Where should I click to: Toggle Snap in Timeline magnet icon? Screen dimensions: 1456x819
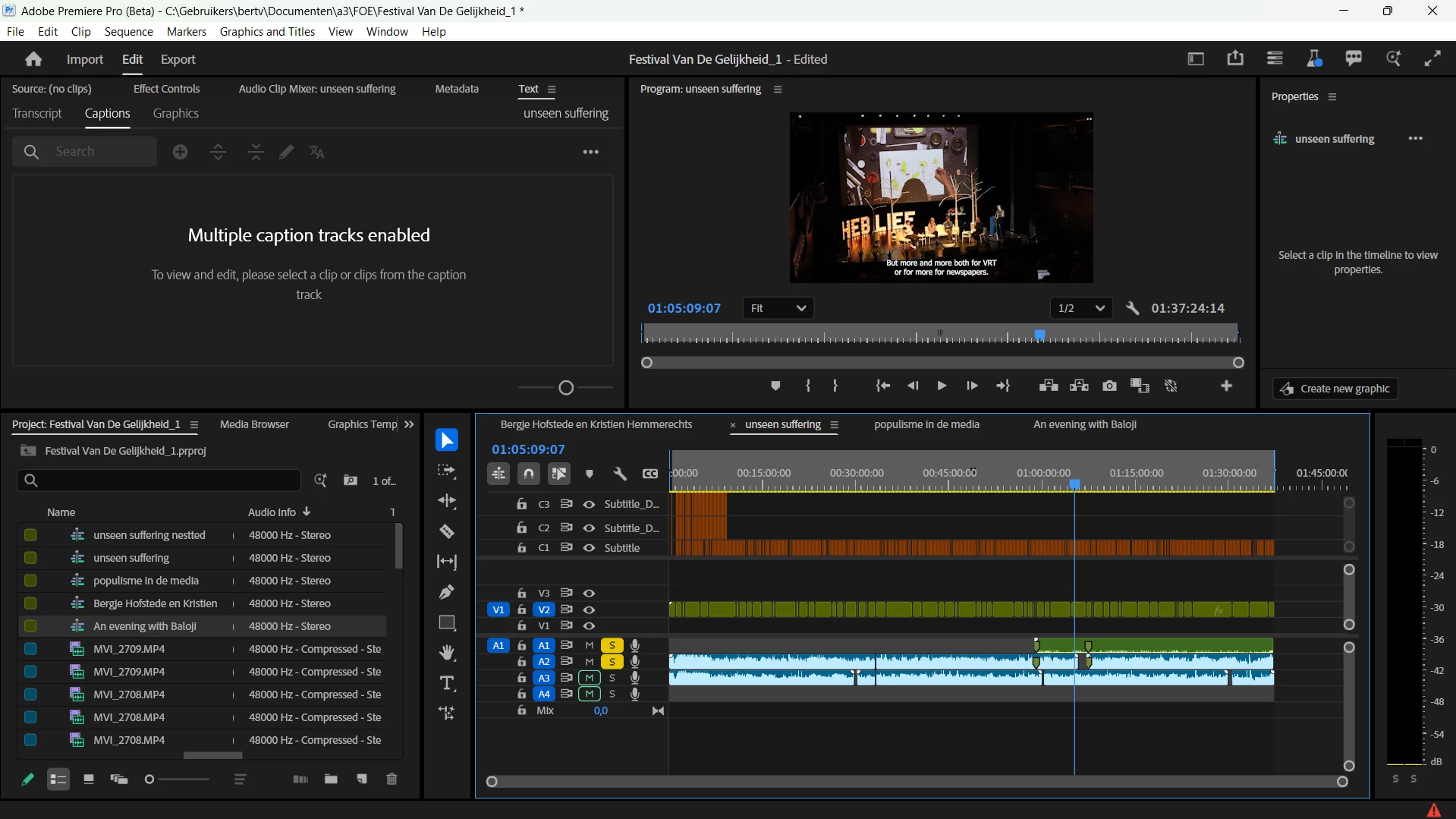529,474
